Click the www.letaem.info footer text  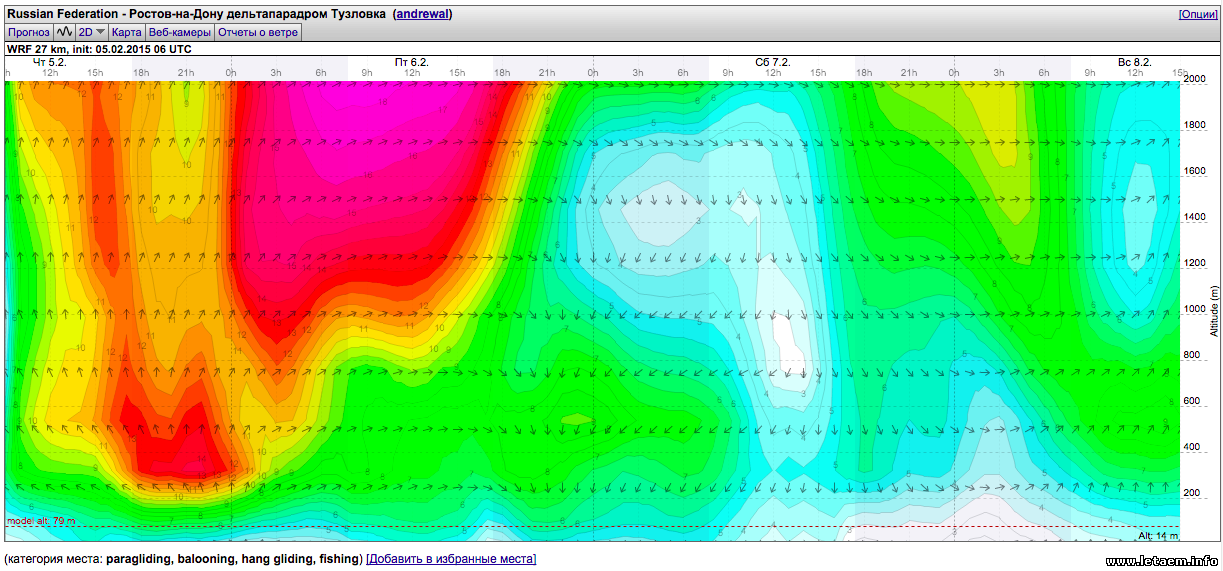(1162, 560)
